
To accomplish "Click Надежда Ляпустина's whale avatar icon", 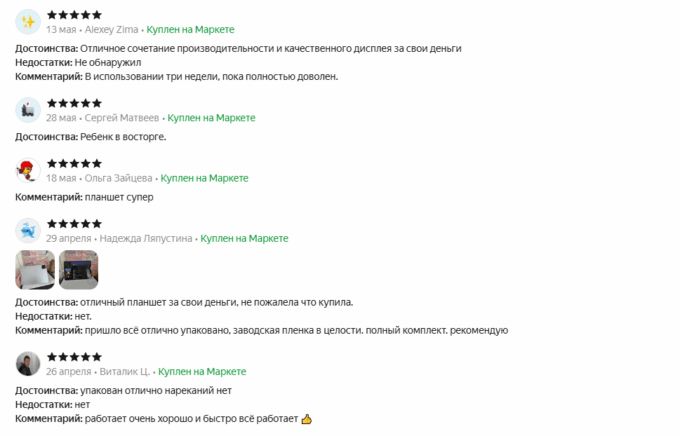I will coord(28,231).
